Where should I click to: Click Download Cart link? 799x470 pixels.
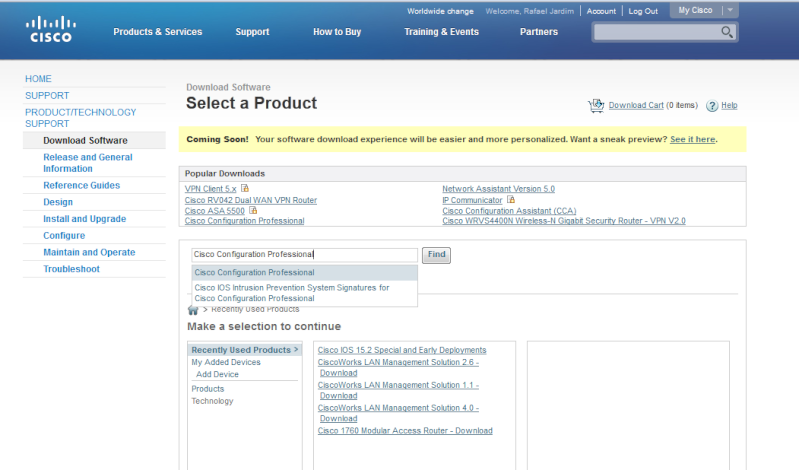[636, 105]
